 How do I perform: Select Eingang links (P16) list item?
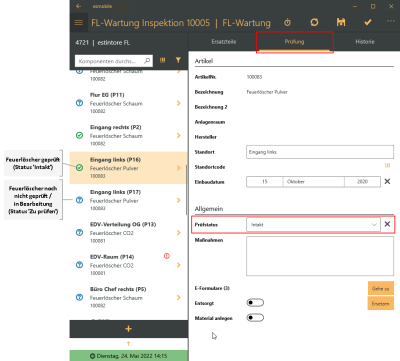click(x=129, y=168)
